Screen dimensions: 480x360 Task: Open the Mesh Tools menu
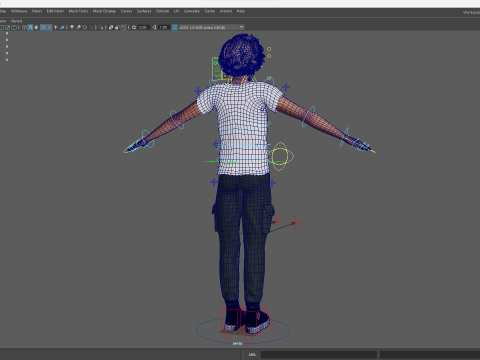pyautogui.click(x=78, y=11)
